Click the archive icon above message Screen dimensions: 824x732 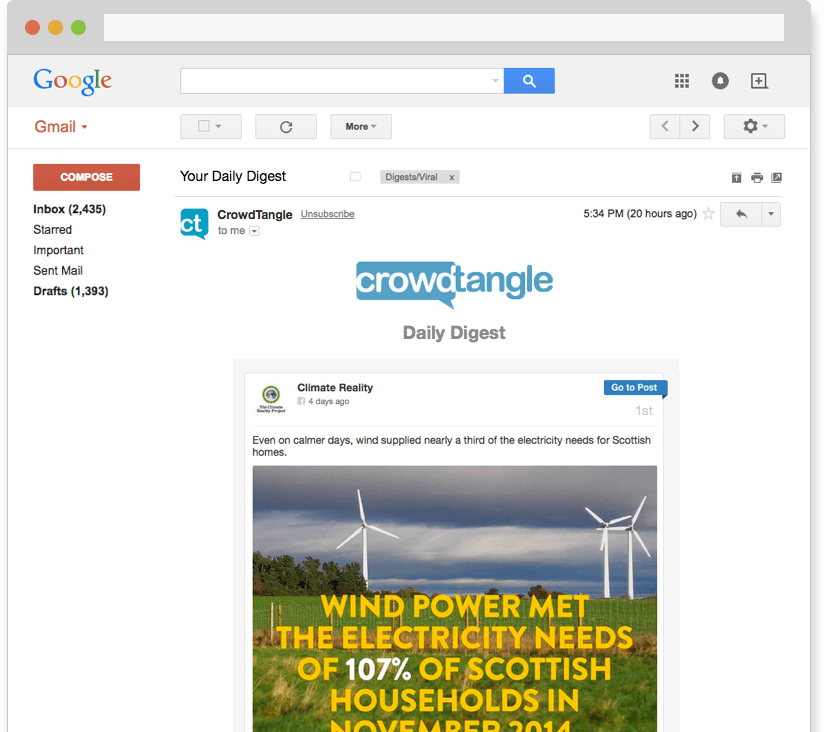point(736,178)
